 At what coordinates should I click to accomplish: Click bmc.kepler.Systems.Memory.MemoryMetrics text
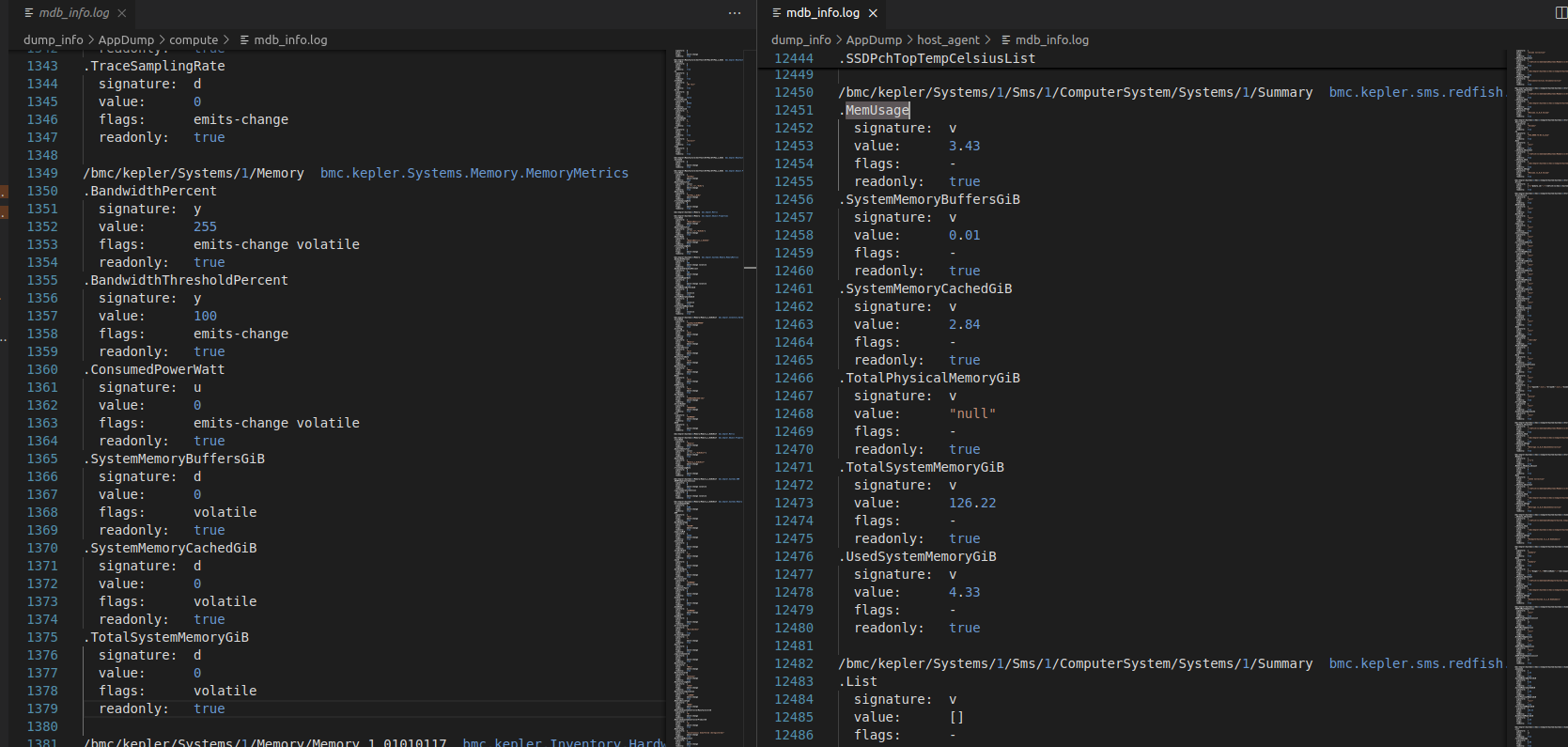(474, 174)
